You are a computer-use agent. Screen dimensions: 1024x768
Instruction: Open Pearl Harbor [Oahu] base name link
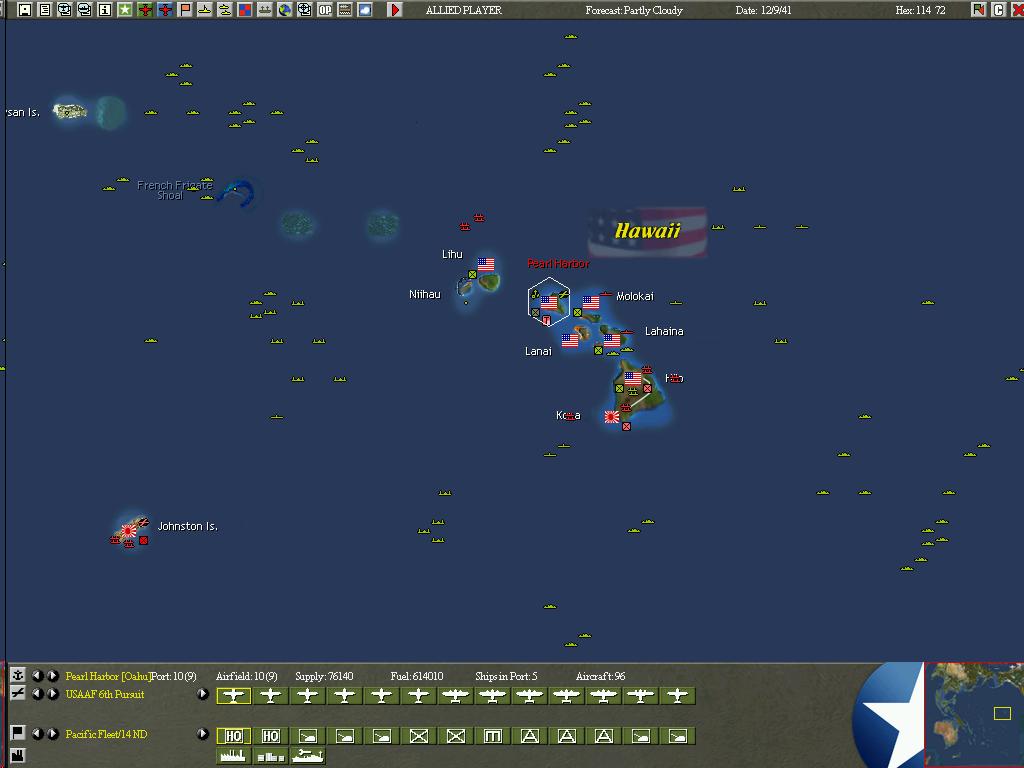coord(108,677)
